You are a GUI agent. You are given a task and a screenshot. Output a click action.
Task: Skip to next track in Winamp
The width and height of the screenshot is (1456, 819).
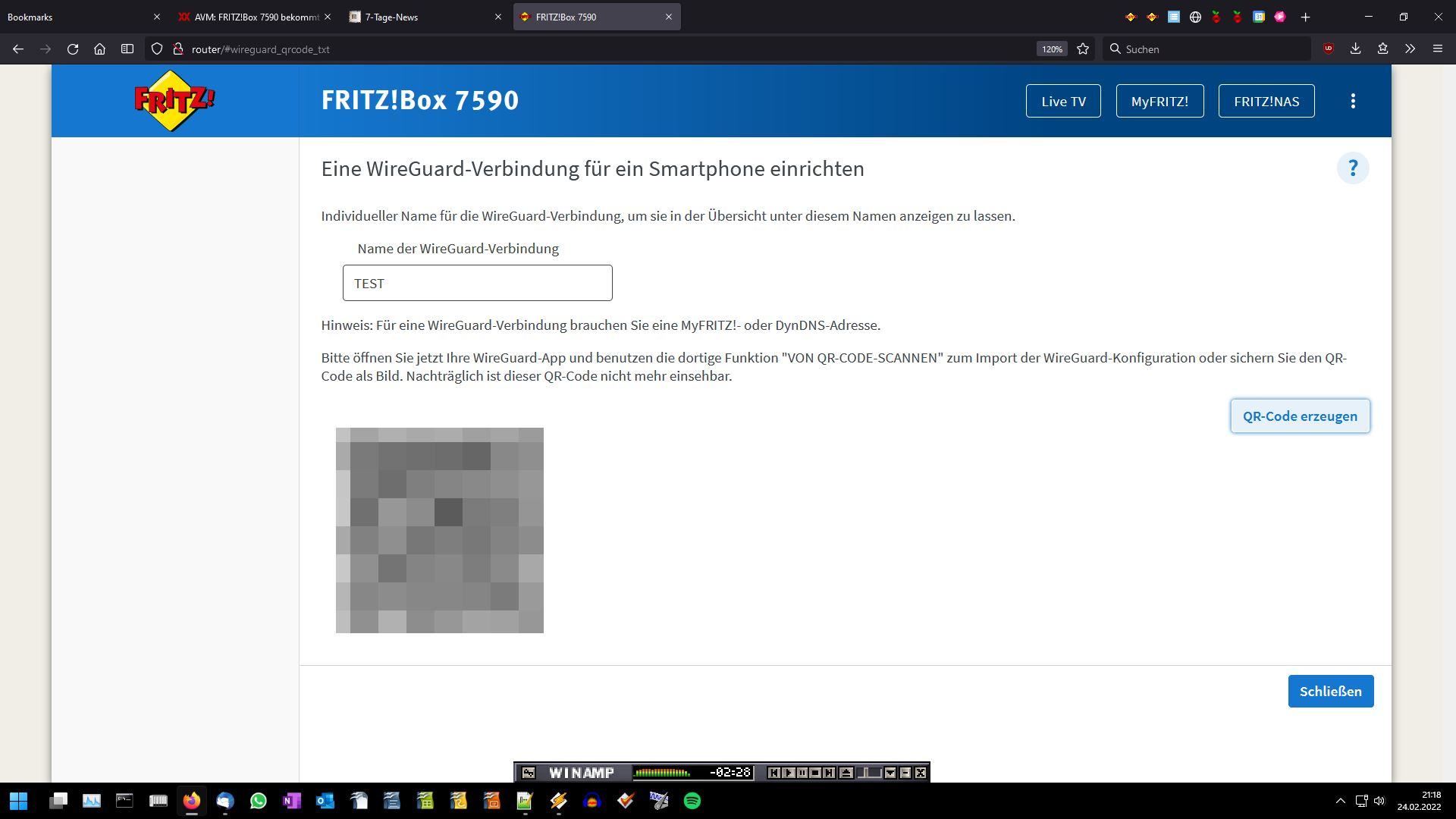[x=830, y=773]
